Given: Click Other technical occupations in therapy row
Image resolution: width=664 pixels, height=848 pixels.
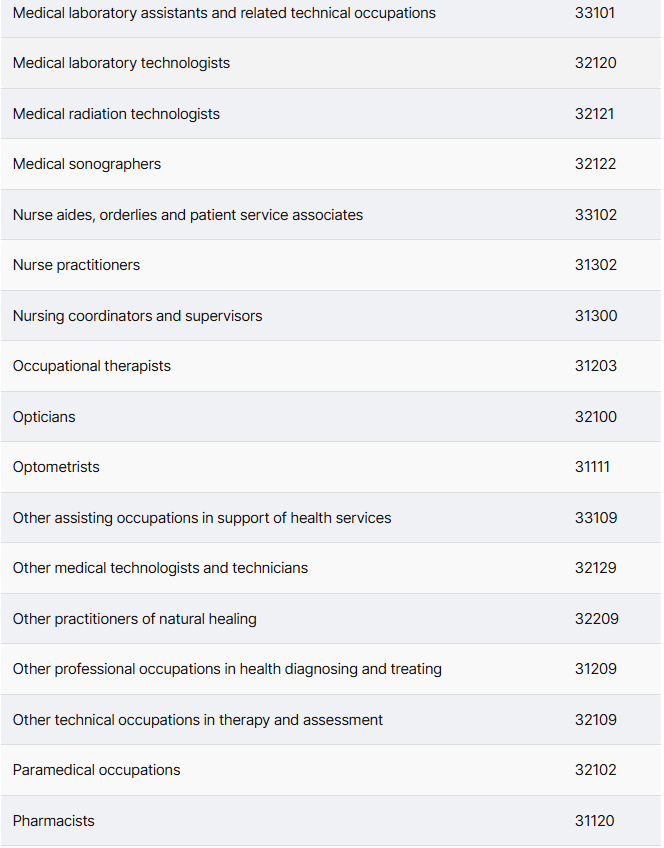Looking at the screenshot, I should pyautogui.click(x=331, y=720).
